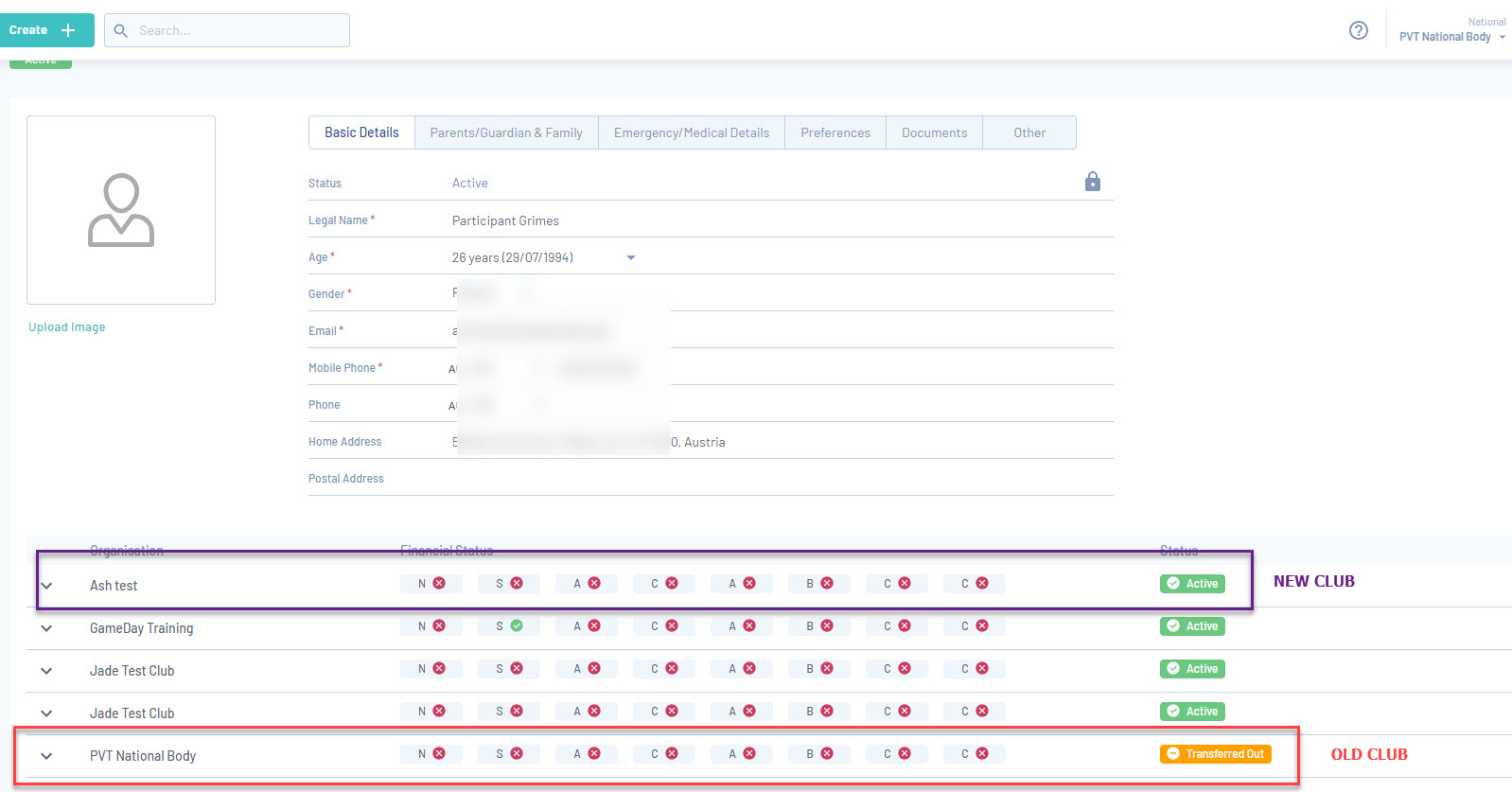
Task: Click the Create button
Action: point(46,30)
